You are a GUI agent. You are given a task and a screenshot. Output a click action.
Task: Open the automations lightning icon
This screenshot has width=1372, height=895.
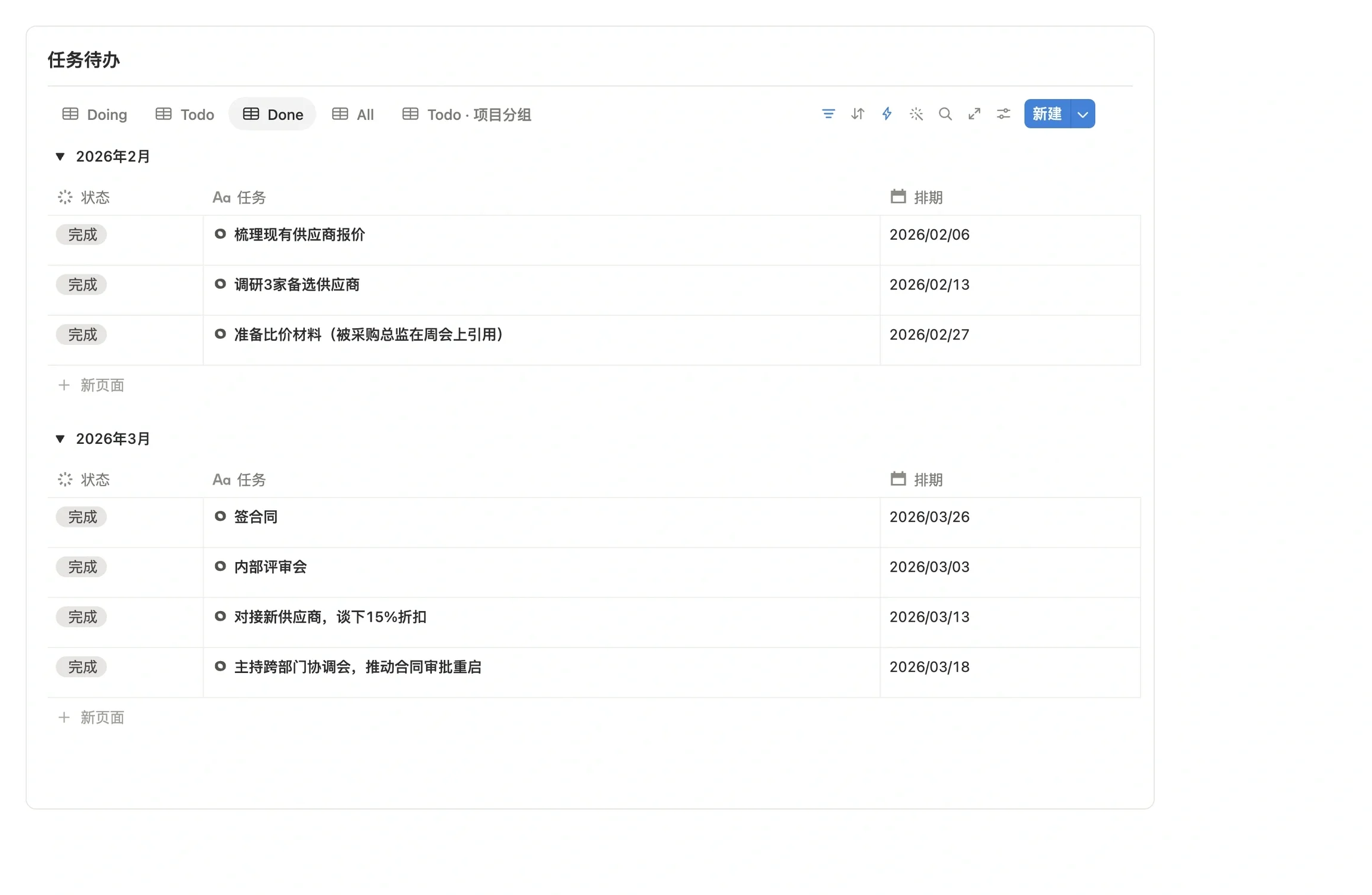[x=886, y=114]
